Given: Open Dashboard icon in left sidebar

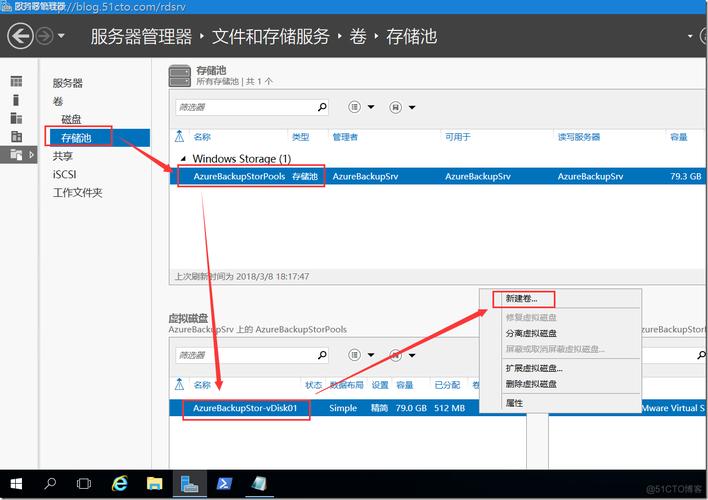Looking at the screenshot, I should tap(16, 81).
